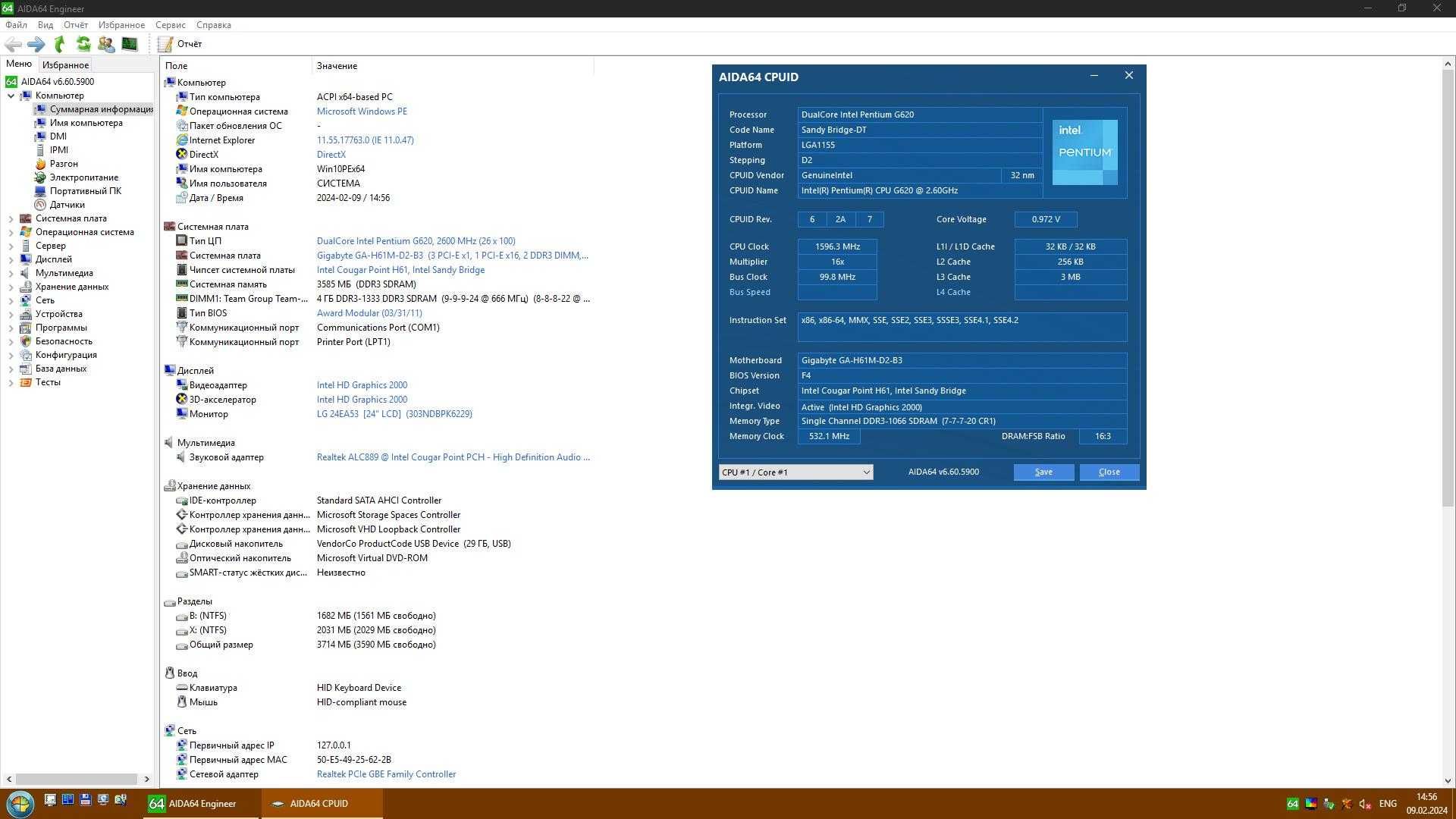Click the AIDA64 forward navigation arrow icon

[x=36, y=43]
